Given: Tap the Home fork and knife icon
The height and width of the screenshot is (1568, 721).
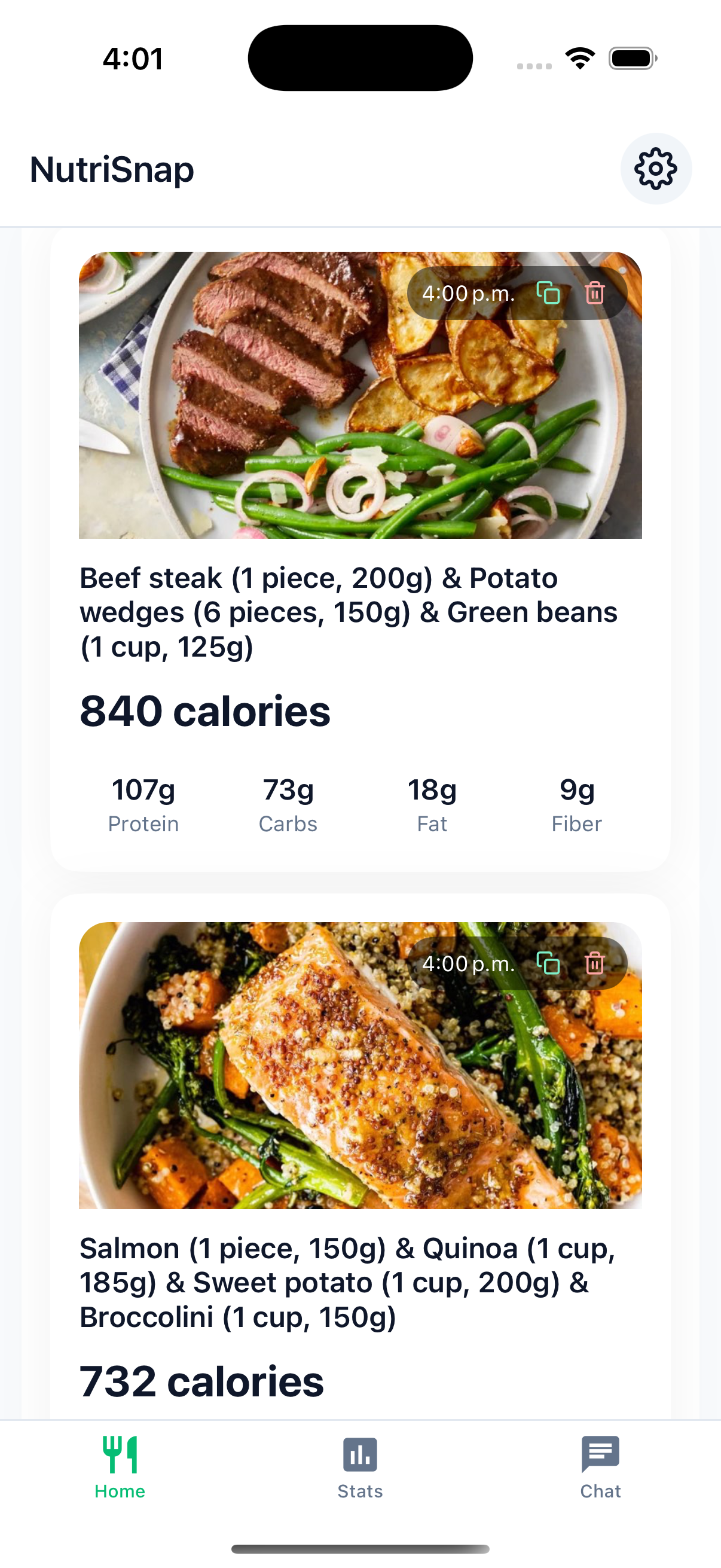Looking at the screenshot, I should click(120, 1454).
